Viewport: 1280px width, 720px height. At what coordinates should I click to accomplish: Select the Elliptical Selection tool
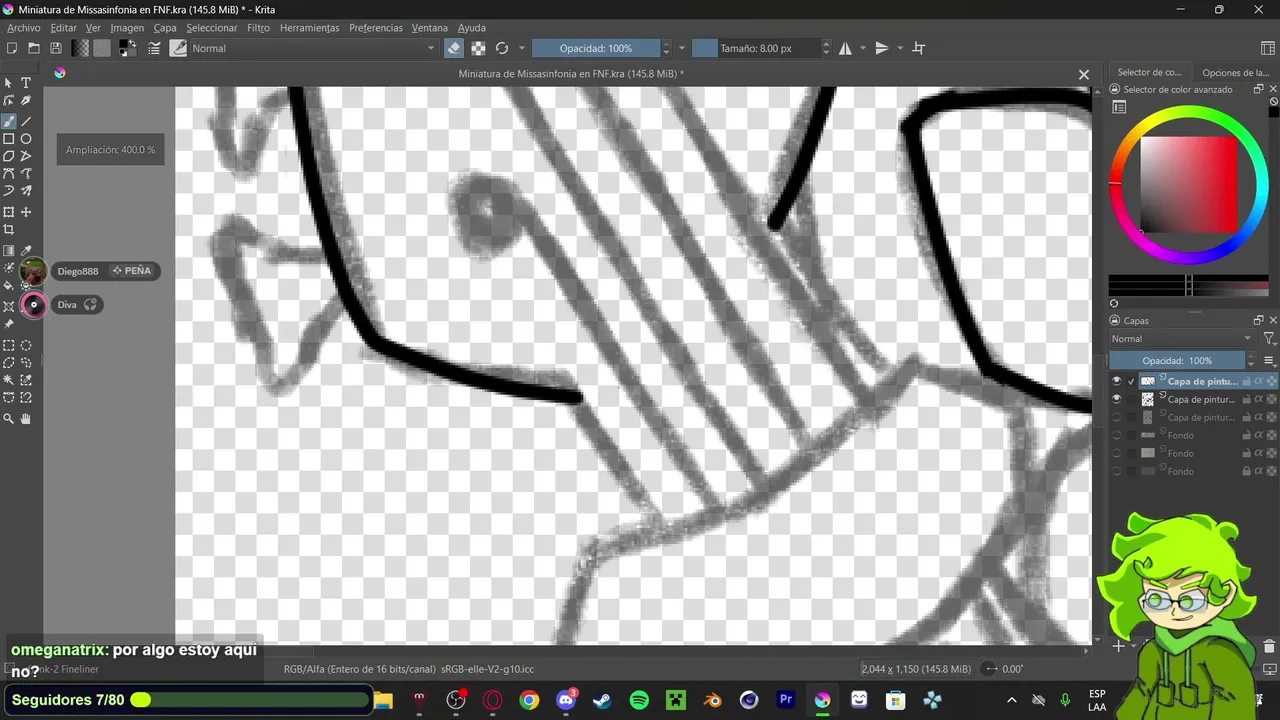26,346
